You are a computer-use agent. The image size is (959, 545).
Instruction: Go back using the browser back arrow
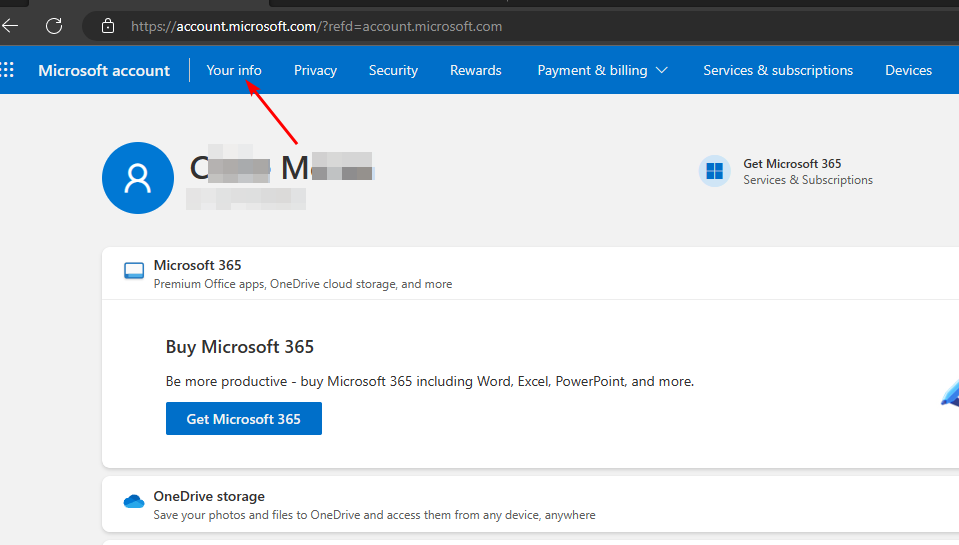click(10, 26)
